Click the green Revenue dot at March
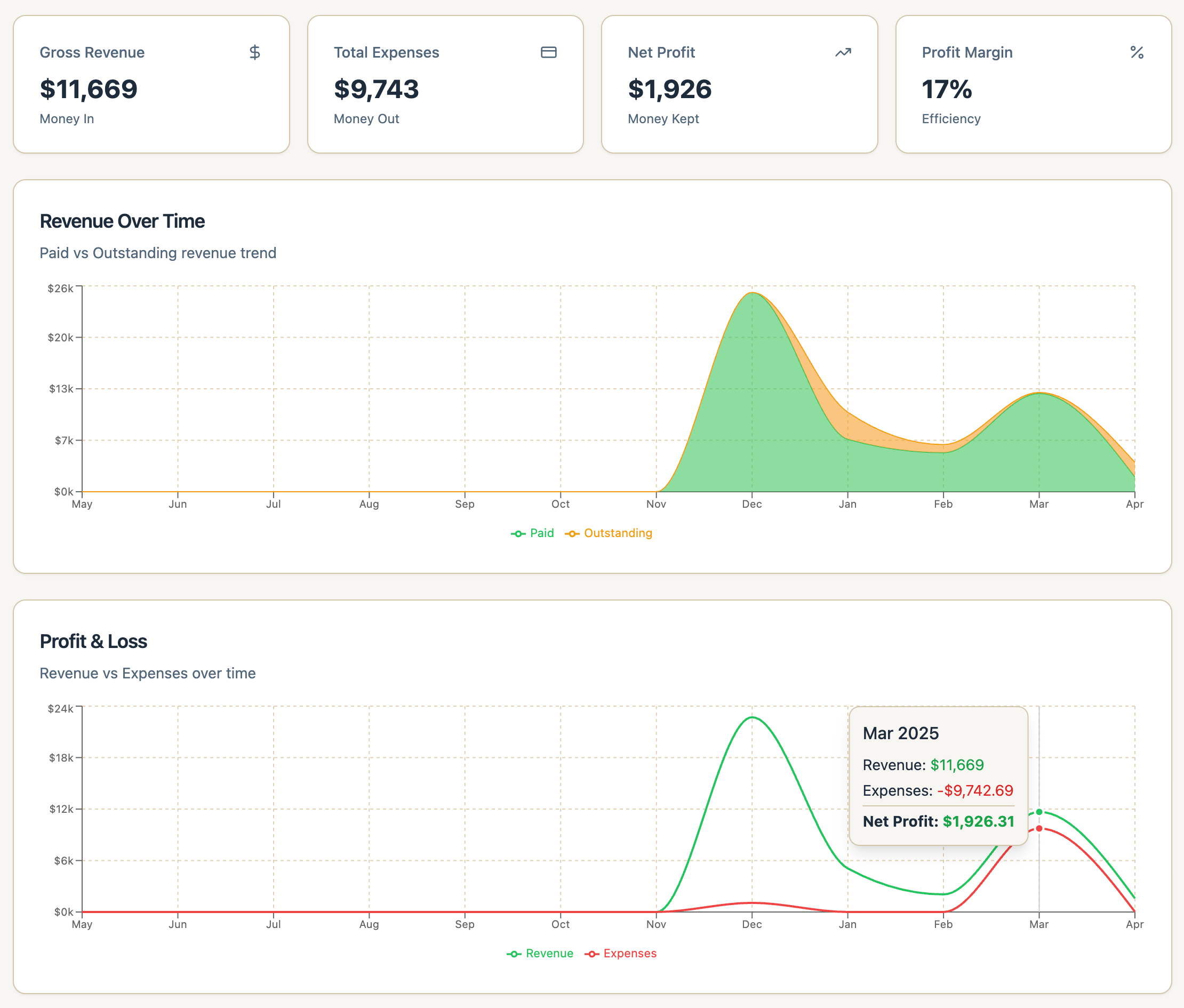This screenshot has height=1008, width=1184. (x=1039, y=812)
